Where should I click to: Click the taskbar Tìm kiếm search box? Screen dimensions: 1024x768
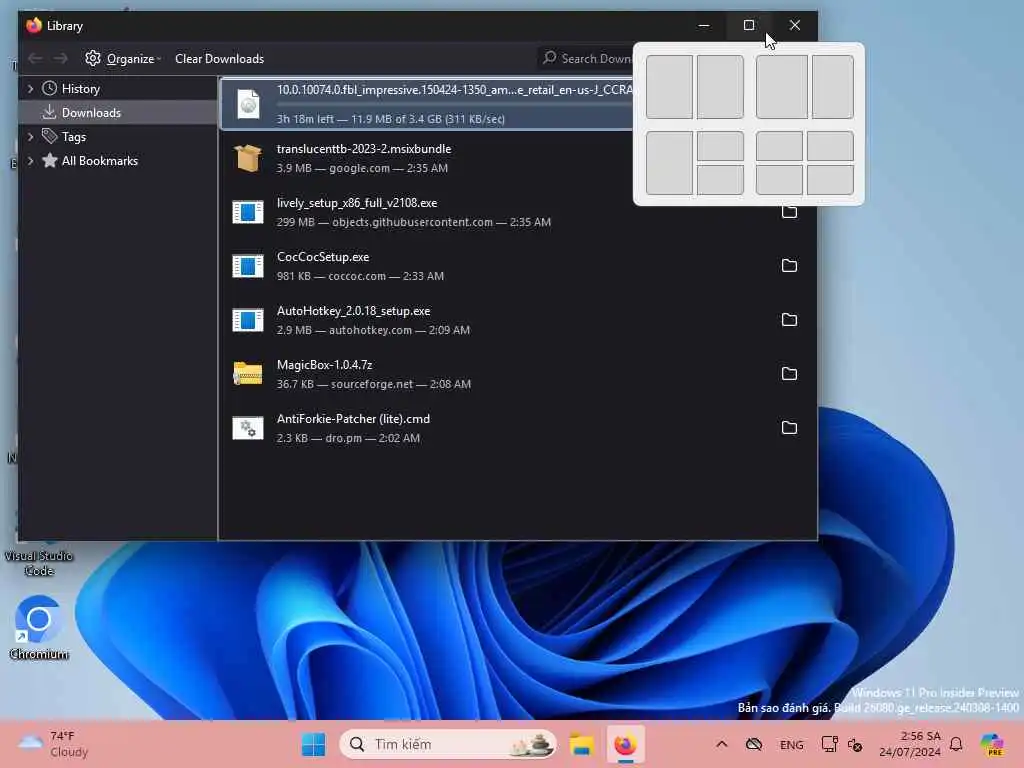click(x=448, y=744)
